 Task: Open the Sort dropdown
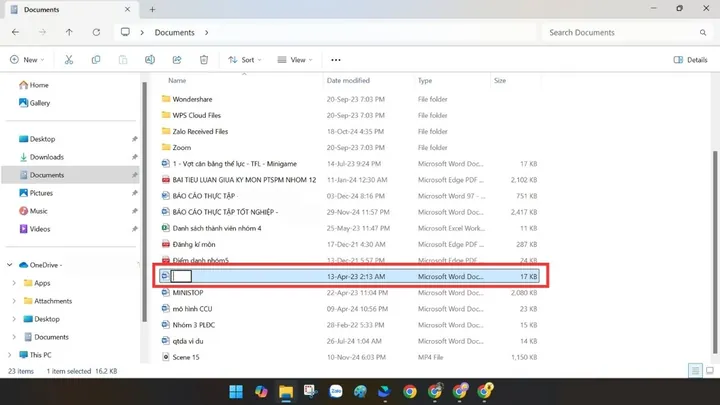244,60
